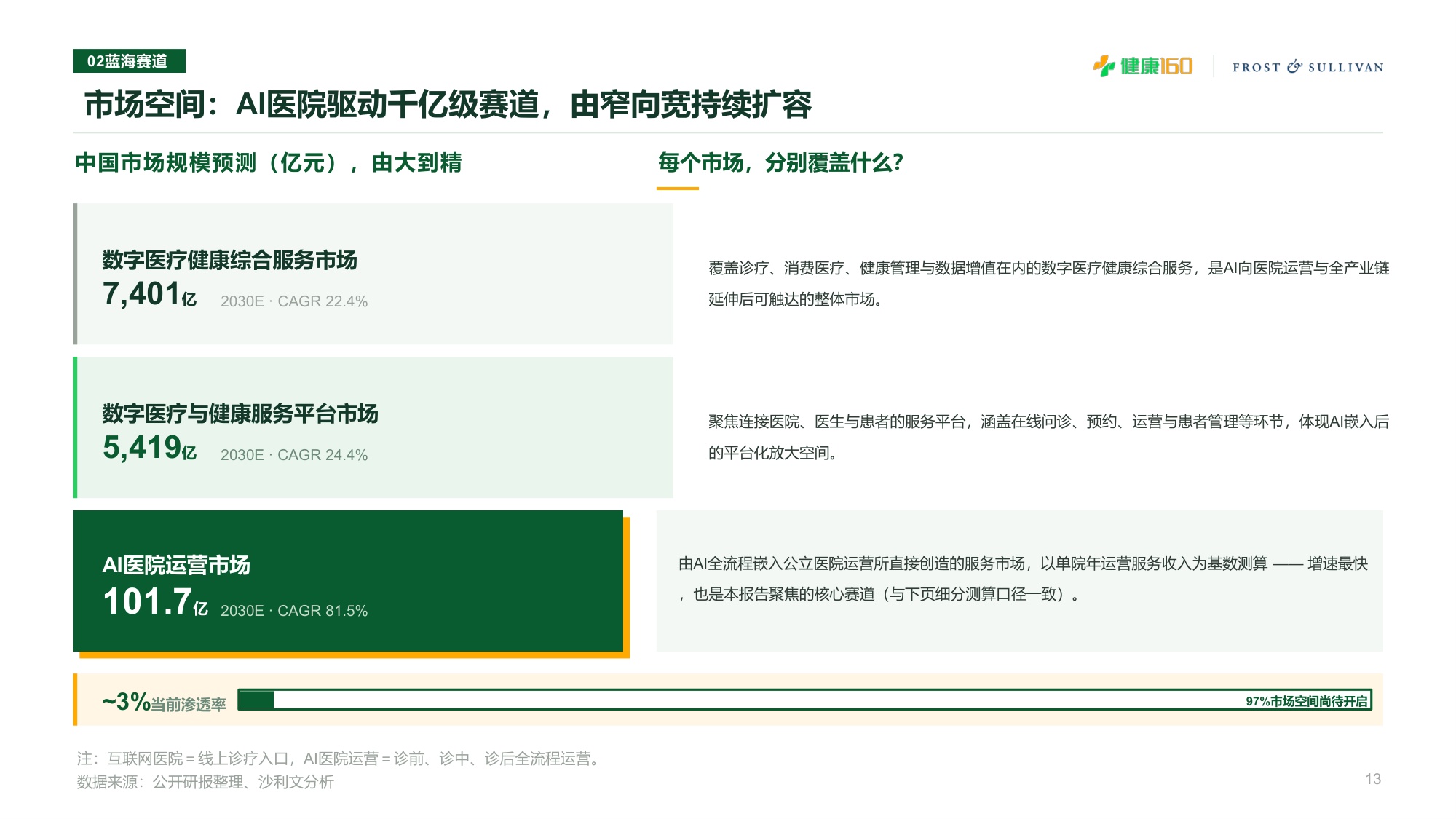Click the footnote 注：互联网医院 line
This screenshot has width=1456, height=819.
pyautogui.click(x=340, y=759)
